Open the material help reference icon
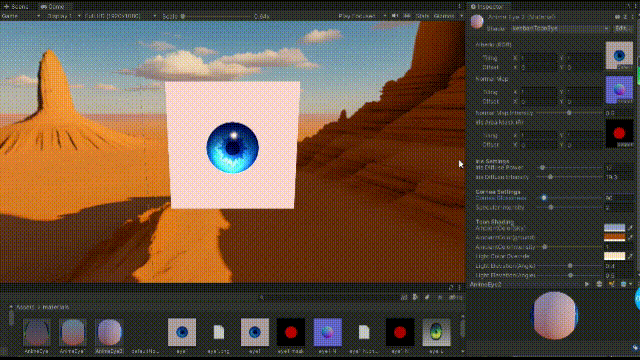This screenshot has width=640, height=360. click(x=617, y=17)
